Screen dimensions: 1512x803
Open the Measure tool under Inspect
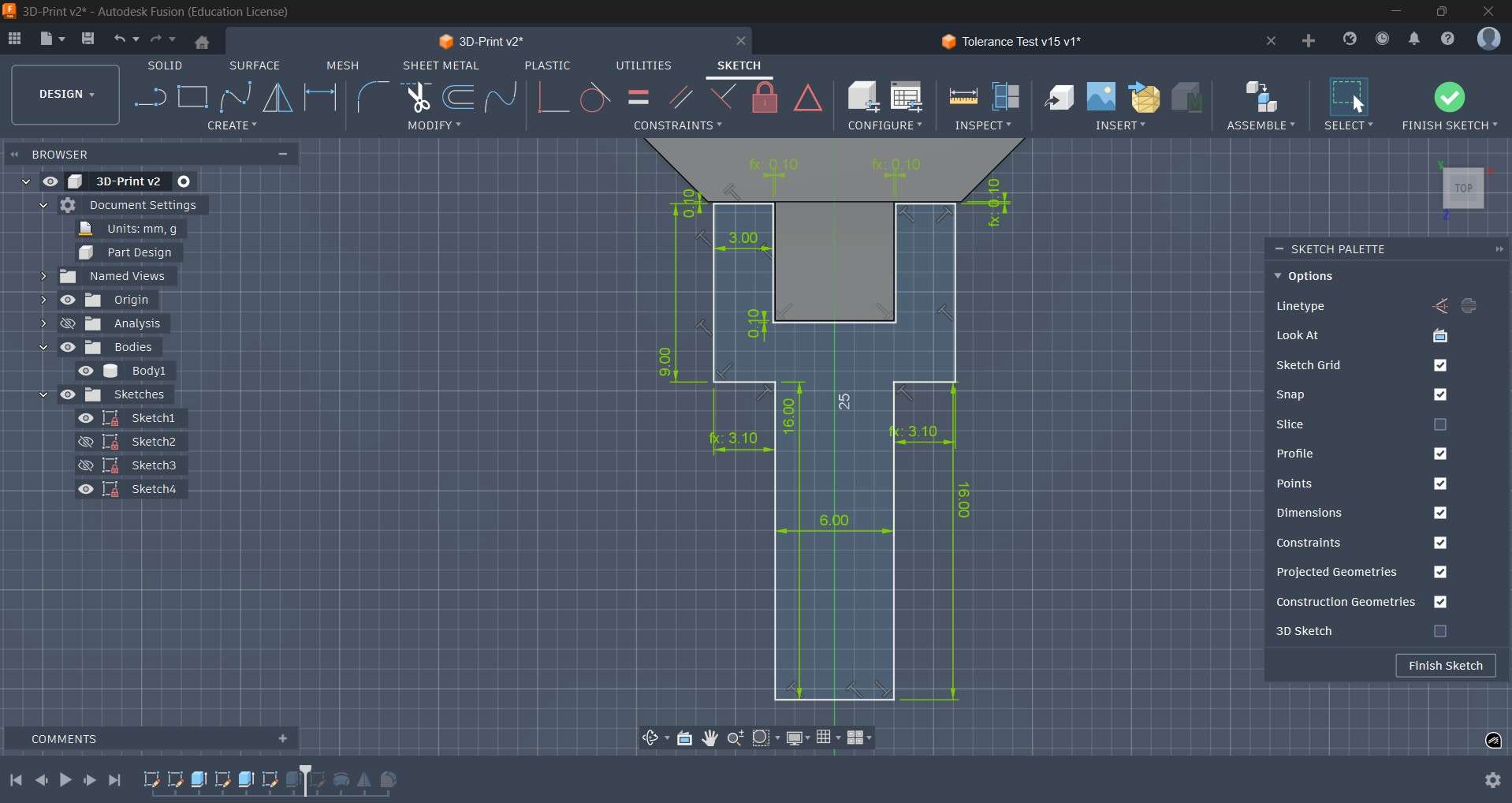point(963,98)
